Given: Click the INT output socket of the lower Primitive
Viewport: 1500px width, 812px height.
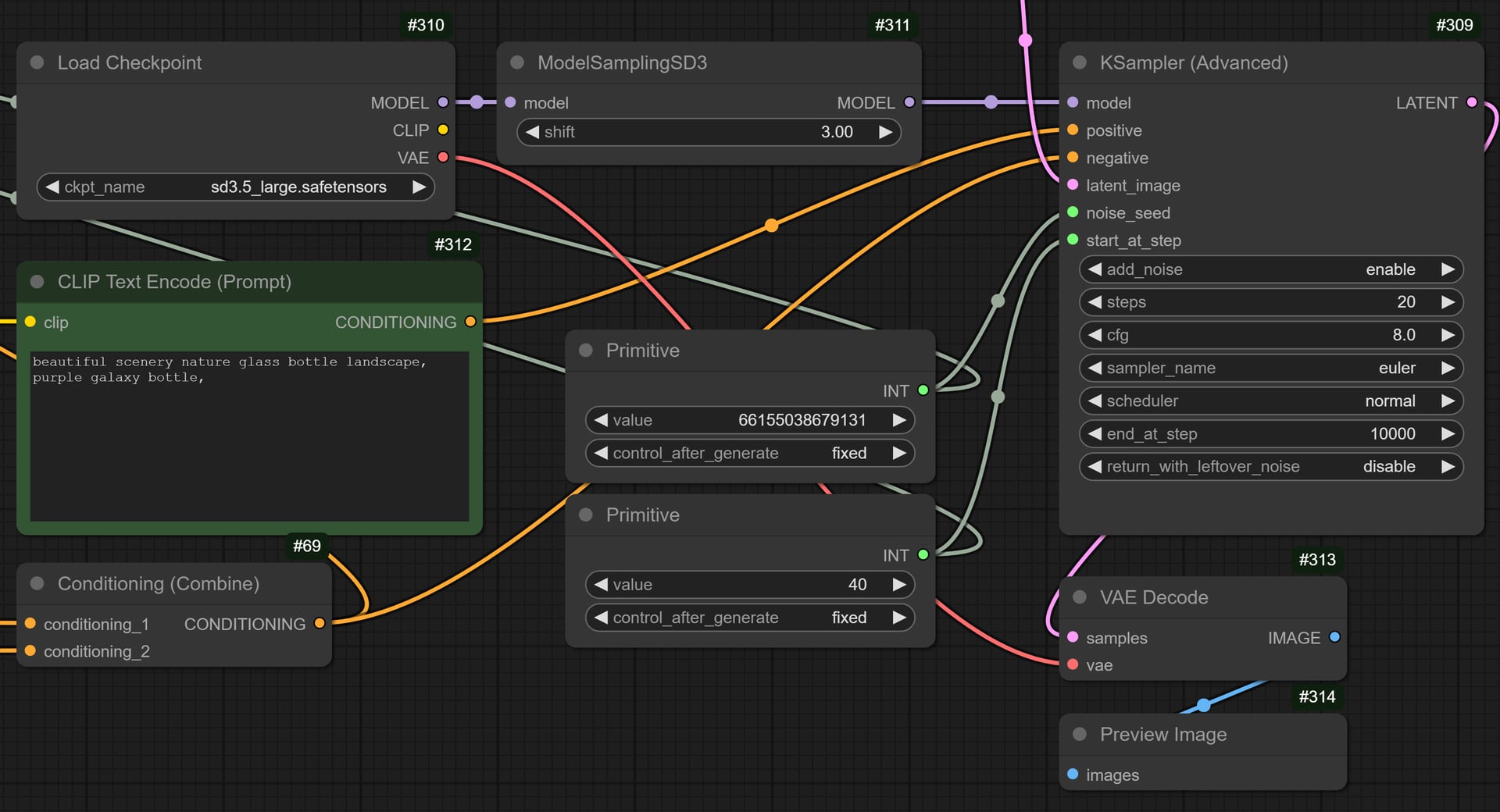Looking at the screenshot, I should (923, 555).
